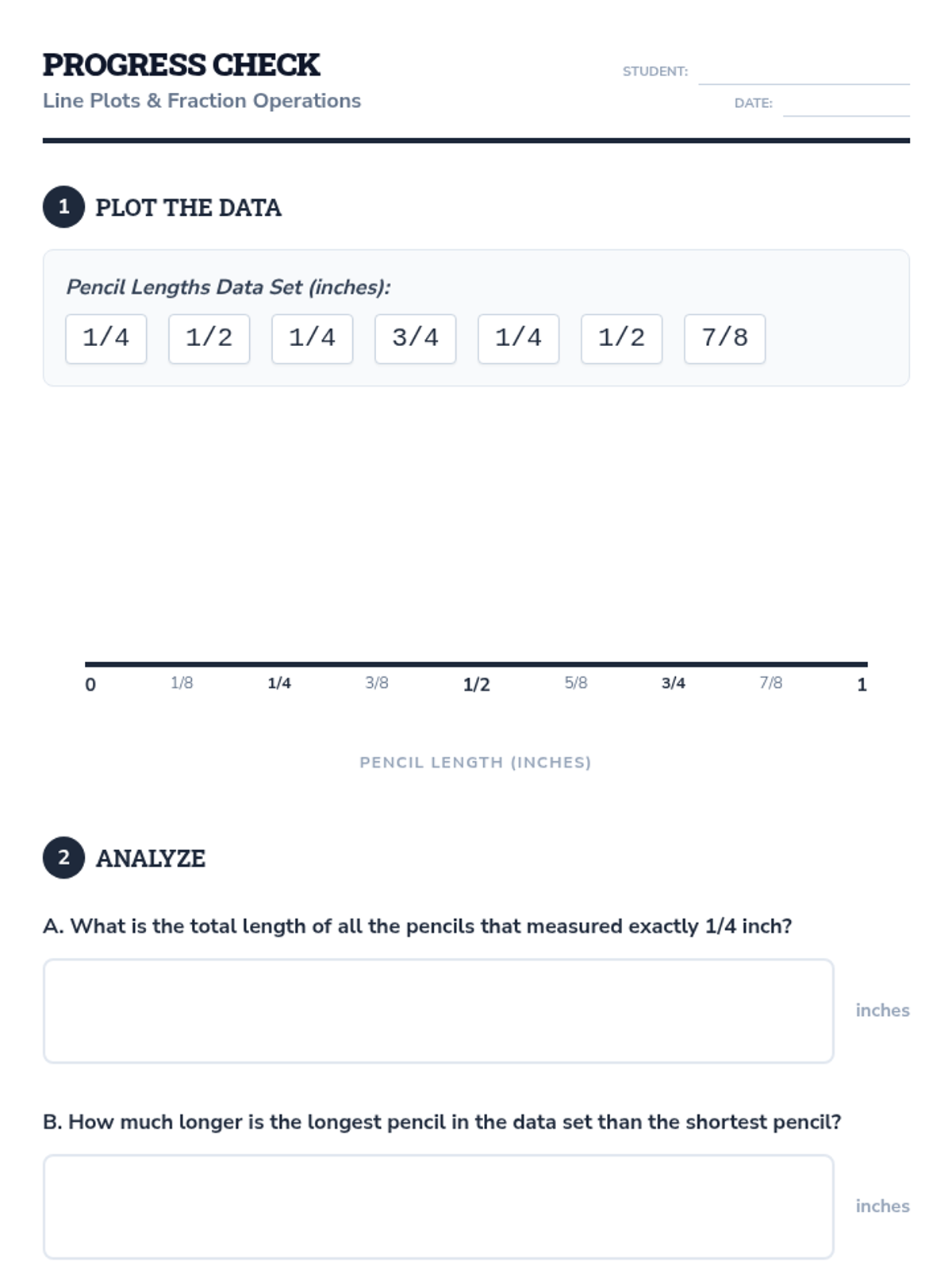Select the 7/8 data chip
This screenshot has height=1270, width=952.
click(x=724, y=339)
